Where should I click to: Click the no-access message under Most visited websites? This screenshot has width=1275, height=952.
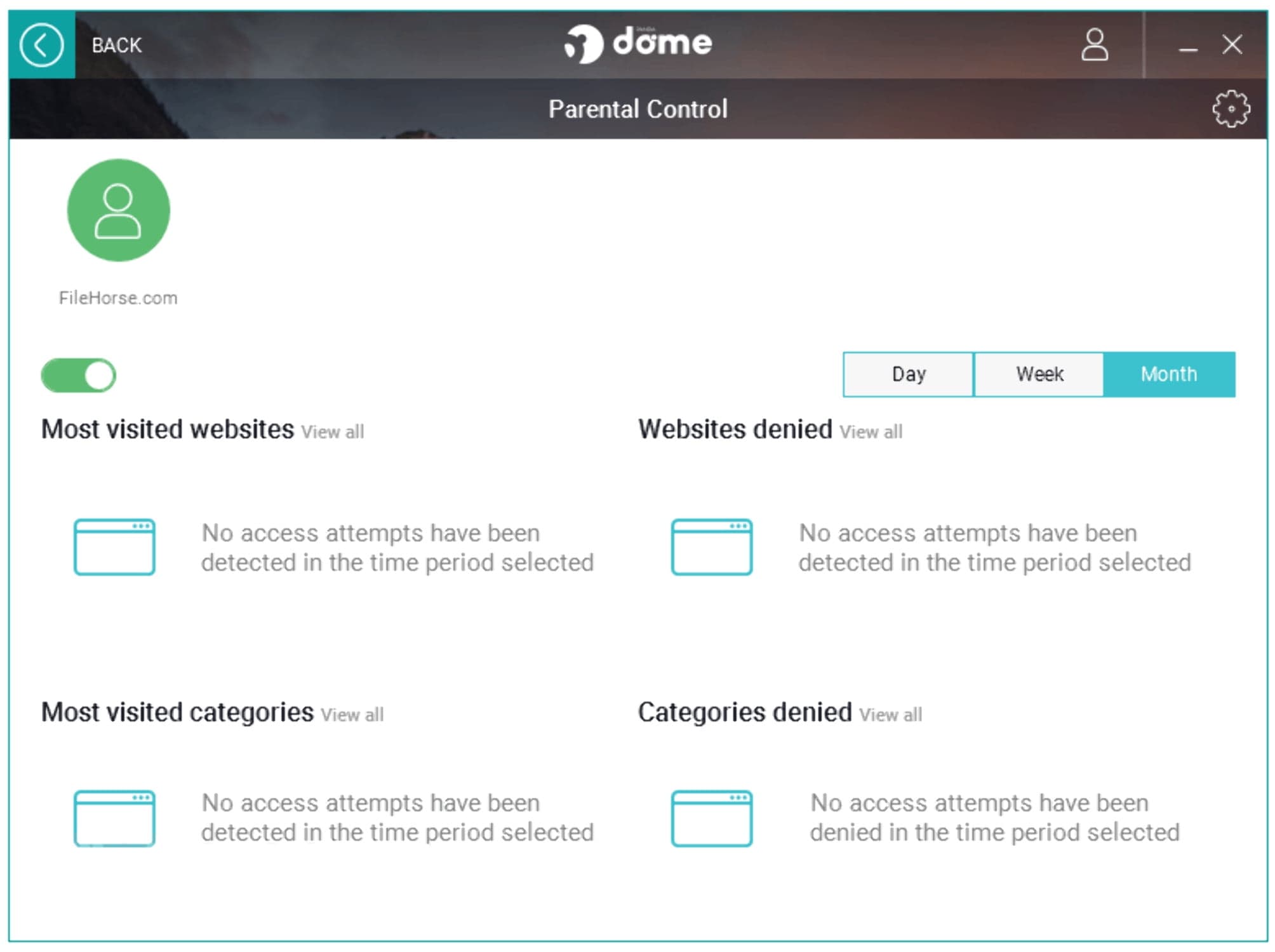(x=397, y=548)
